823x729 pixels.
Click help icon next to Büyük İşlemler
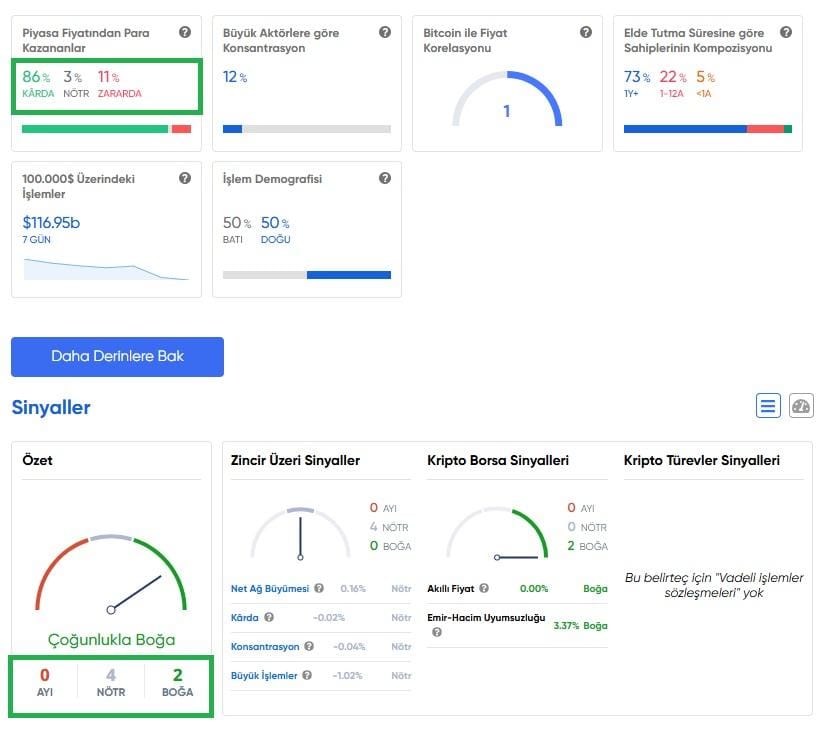tap(307, 676)
